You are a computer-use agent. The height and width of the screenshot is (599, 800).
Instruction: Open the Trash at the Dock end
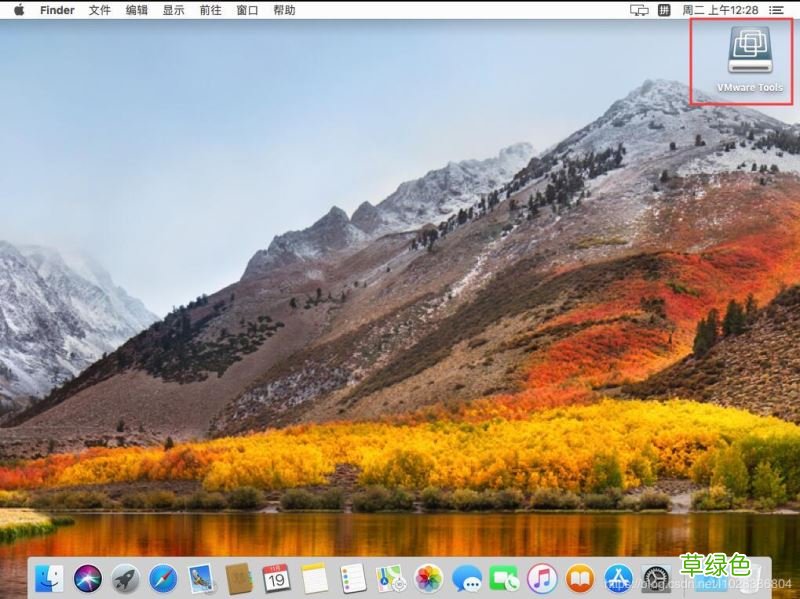(752, 577)
